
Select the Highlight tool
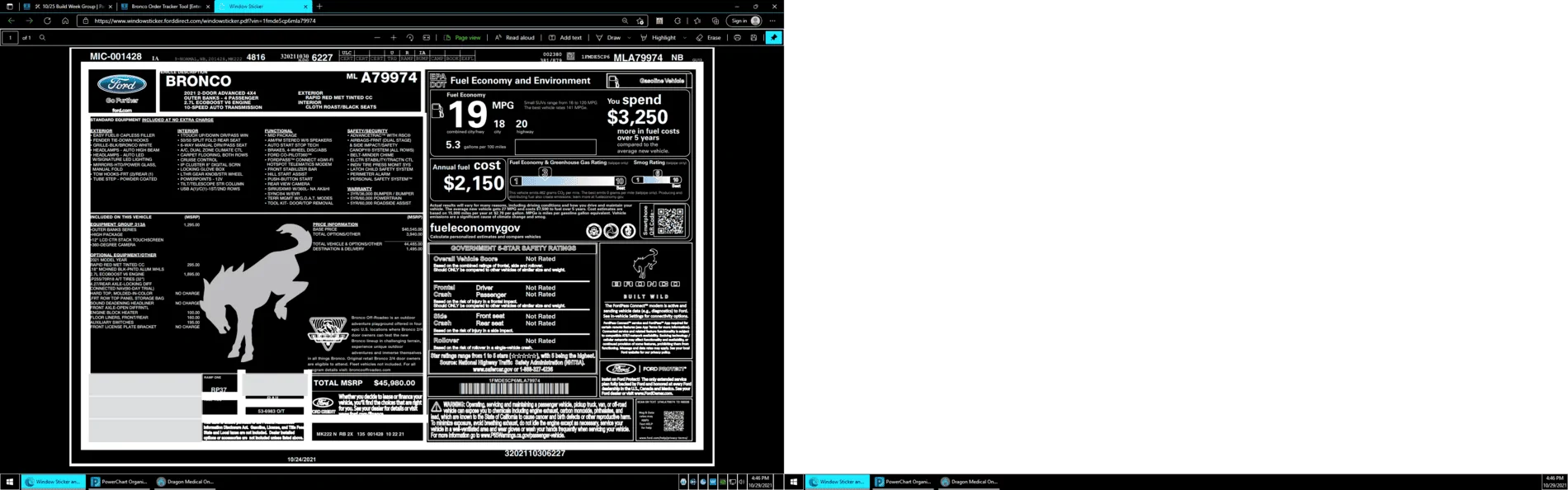pos(659,37)
